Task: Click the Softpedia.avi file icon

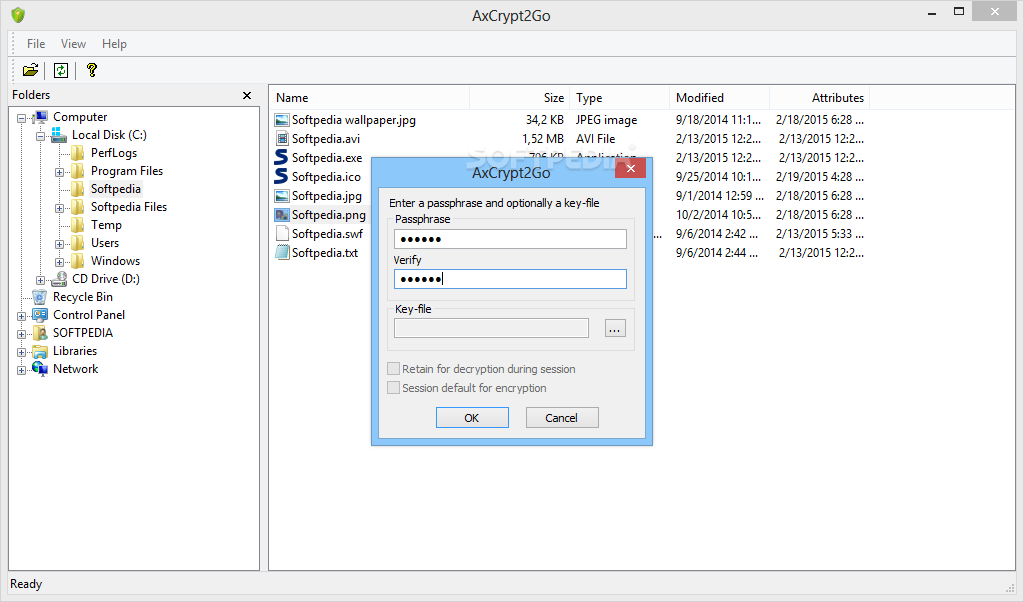Action: [x=281, y=139]
